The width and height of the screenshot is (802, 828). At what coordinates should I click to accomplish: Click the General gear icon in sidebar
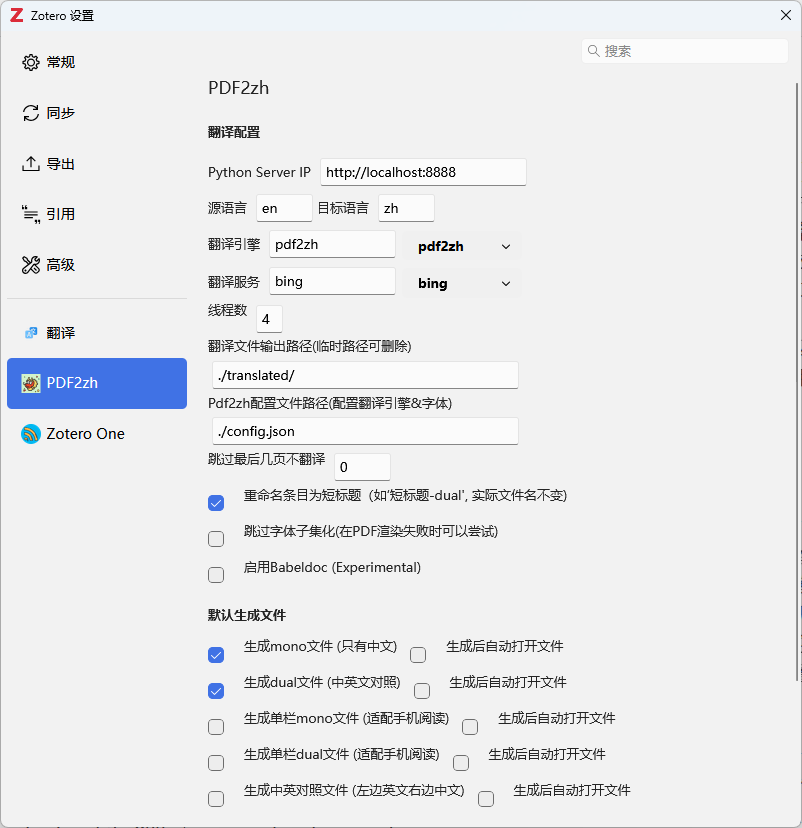pos(31,62)
